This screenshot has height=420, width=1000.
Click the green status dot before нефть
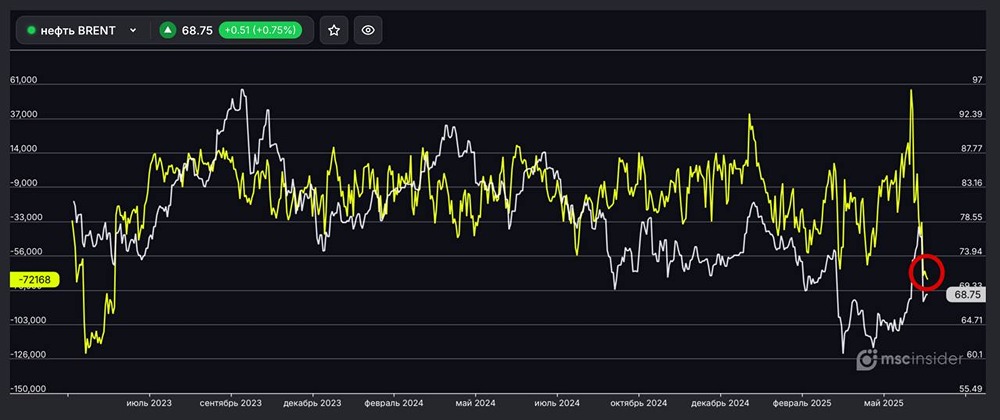point(31,30)
